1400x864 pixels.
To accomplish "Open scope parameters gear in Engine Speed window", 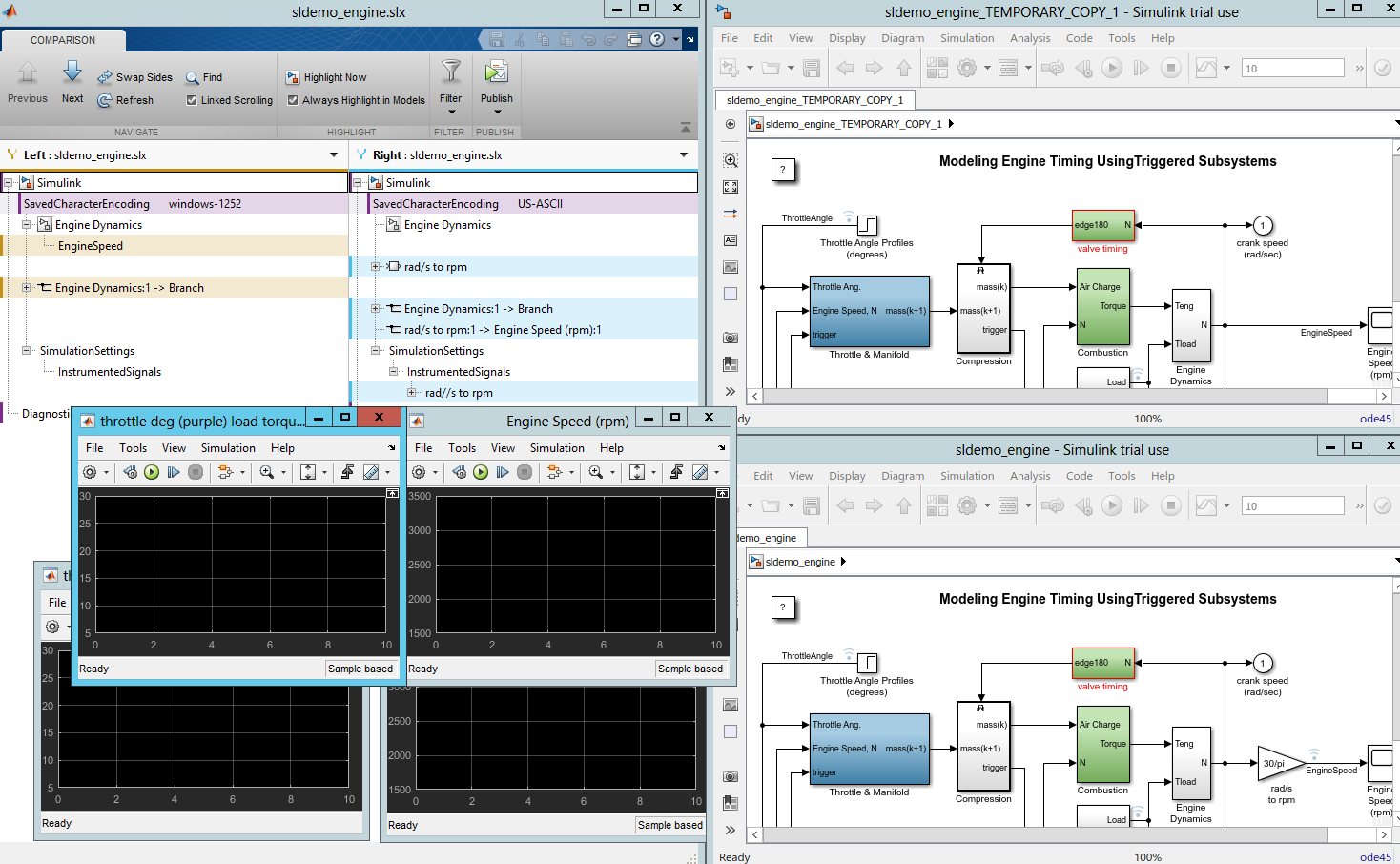I will coord(421,470).
